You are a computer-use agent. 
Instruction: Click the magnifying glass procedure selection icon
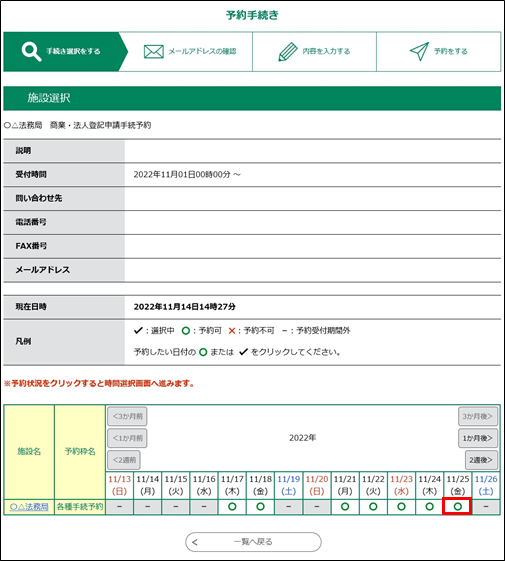[31, 52]
